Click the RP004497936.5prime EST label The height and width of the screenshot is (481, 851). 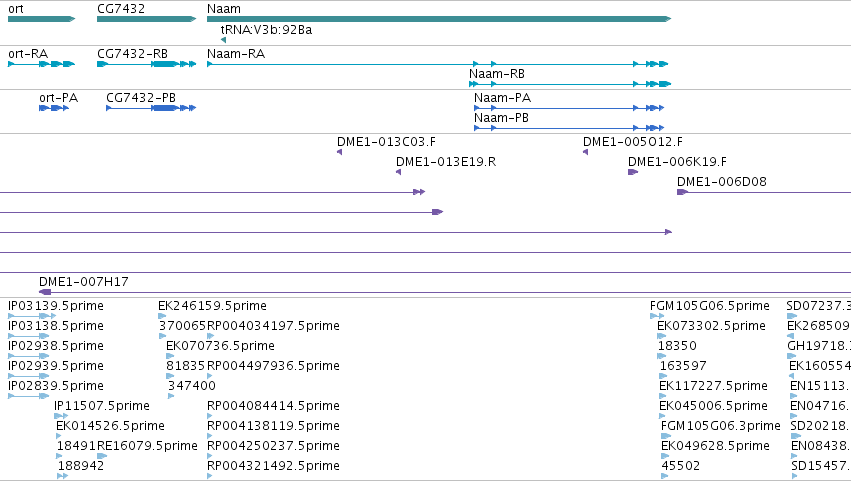coord(274,366)
